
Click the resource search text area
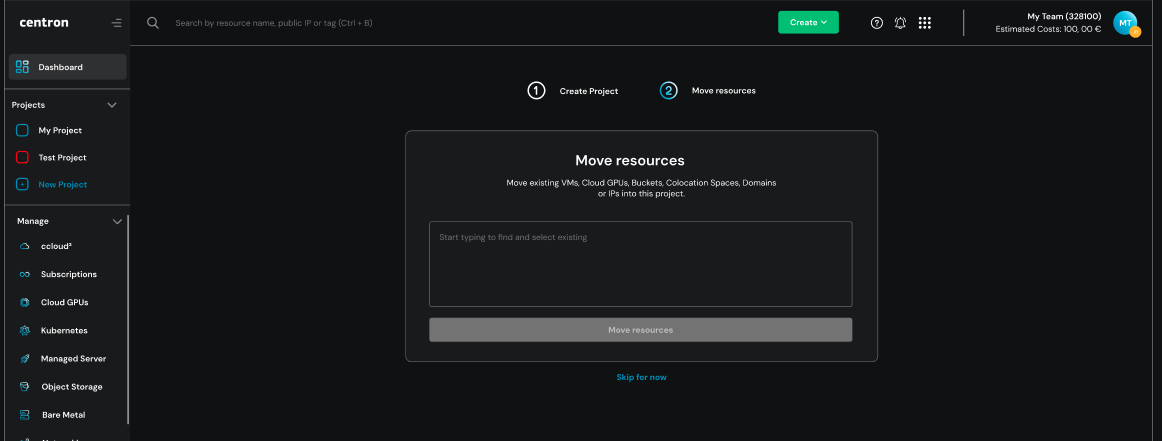[640, 263]
